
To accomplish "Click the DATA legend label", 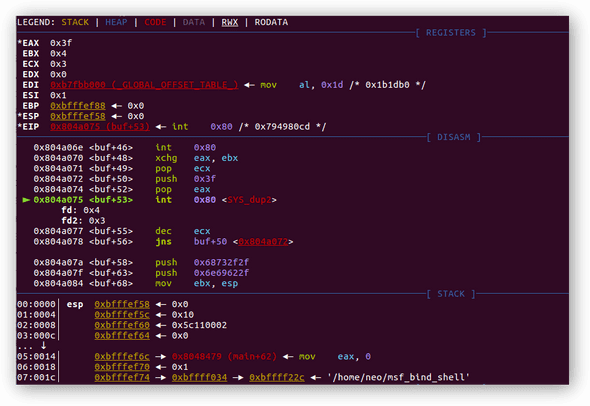I will (194, 22).
